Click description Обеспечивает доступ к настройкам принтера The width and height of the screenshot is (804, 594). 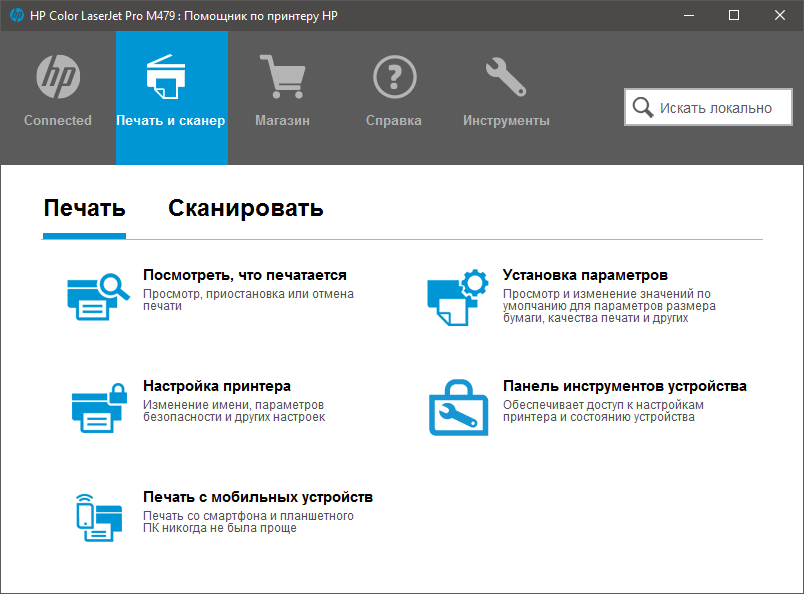point(603,411)
